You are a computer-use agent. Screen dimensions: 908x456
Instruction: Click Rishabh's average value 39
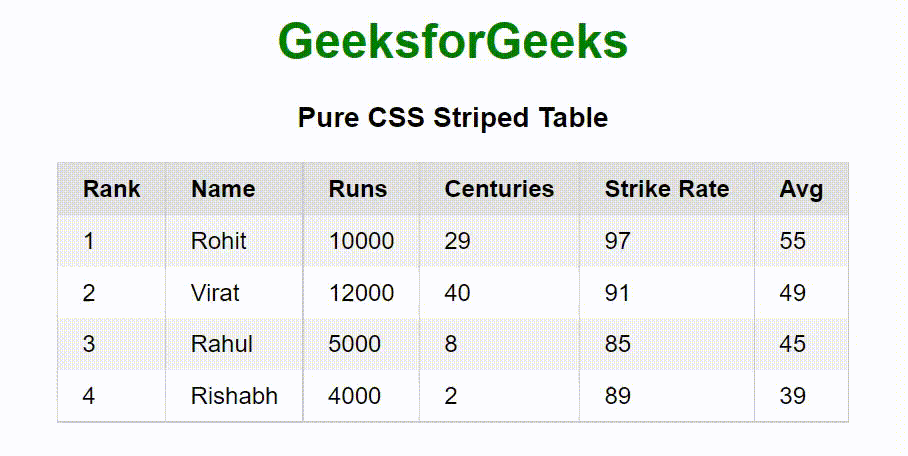click(x=793, y=396)
